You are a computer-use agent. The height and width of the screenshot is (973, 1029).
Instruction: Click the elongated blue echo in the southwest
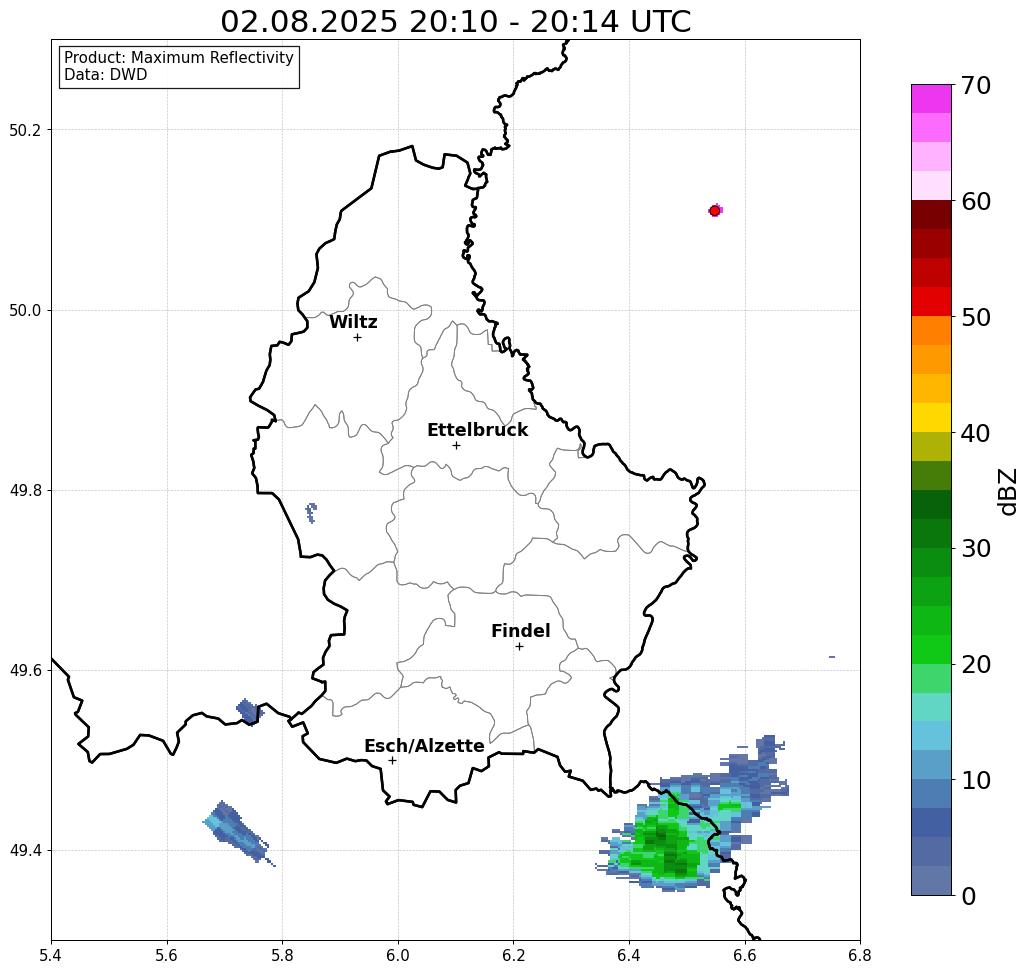pyautogui.click(x=238, y=832)
